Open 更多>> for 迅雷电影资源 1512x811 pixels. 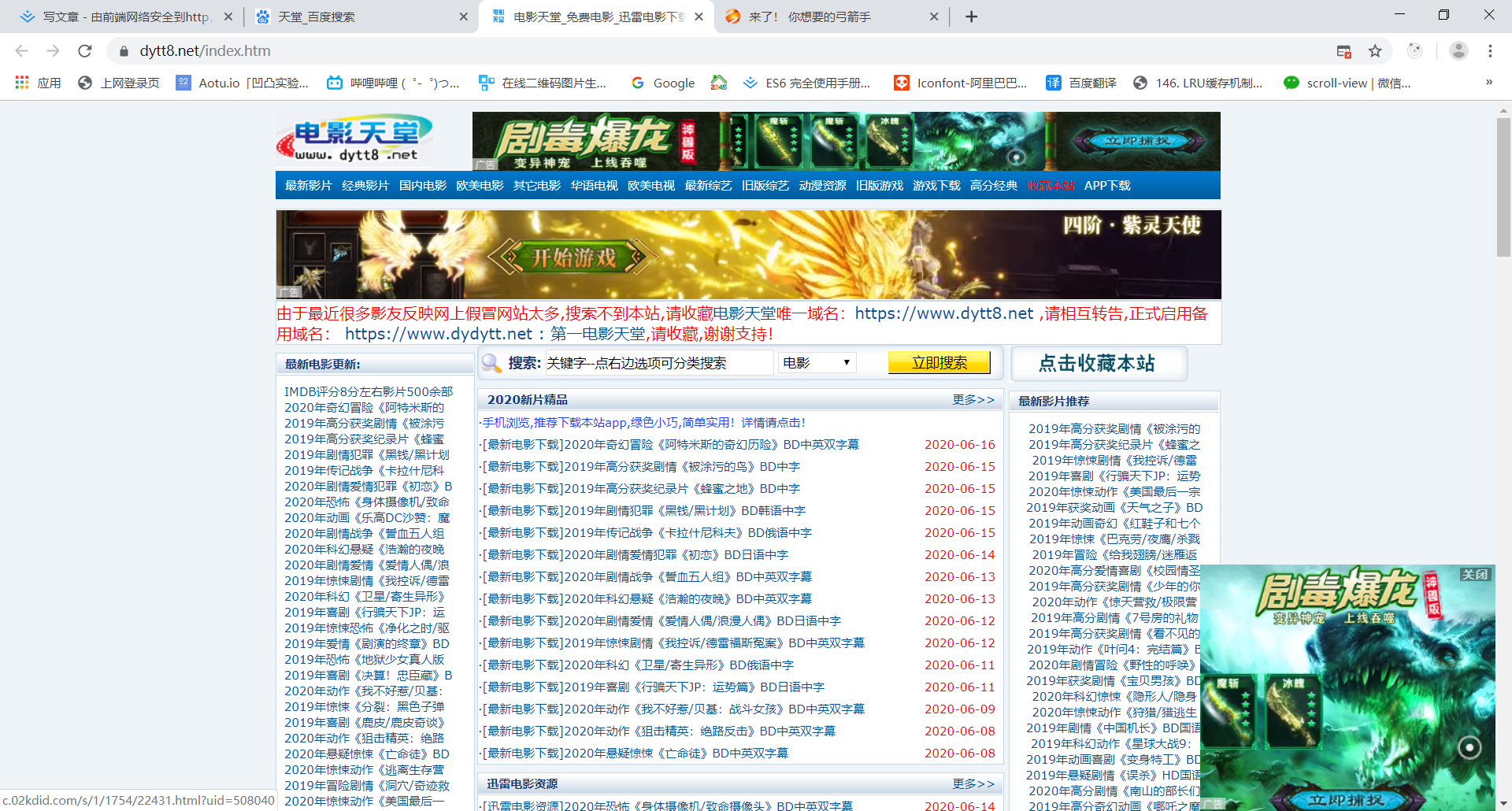(x=973, y=783)
